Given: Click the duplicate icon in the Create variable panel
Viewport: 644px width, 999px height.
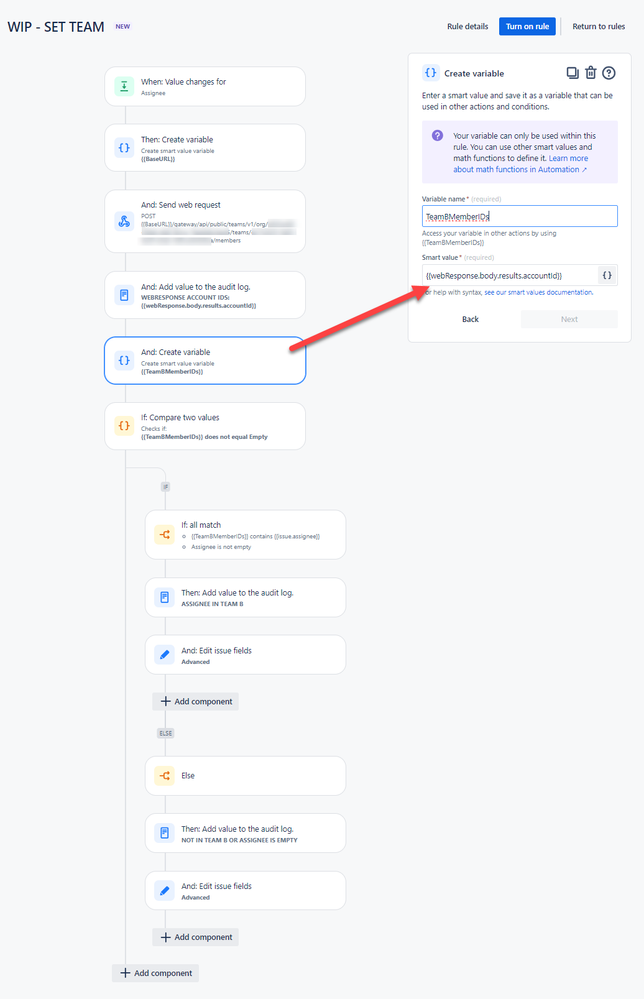Looking at the screenshot, I should tap(572, 73).
